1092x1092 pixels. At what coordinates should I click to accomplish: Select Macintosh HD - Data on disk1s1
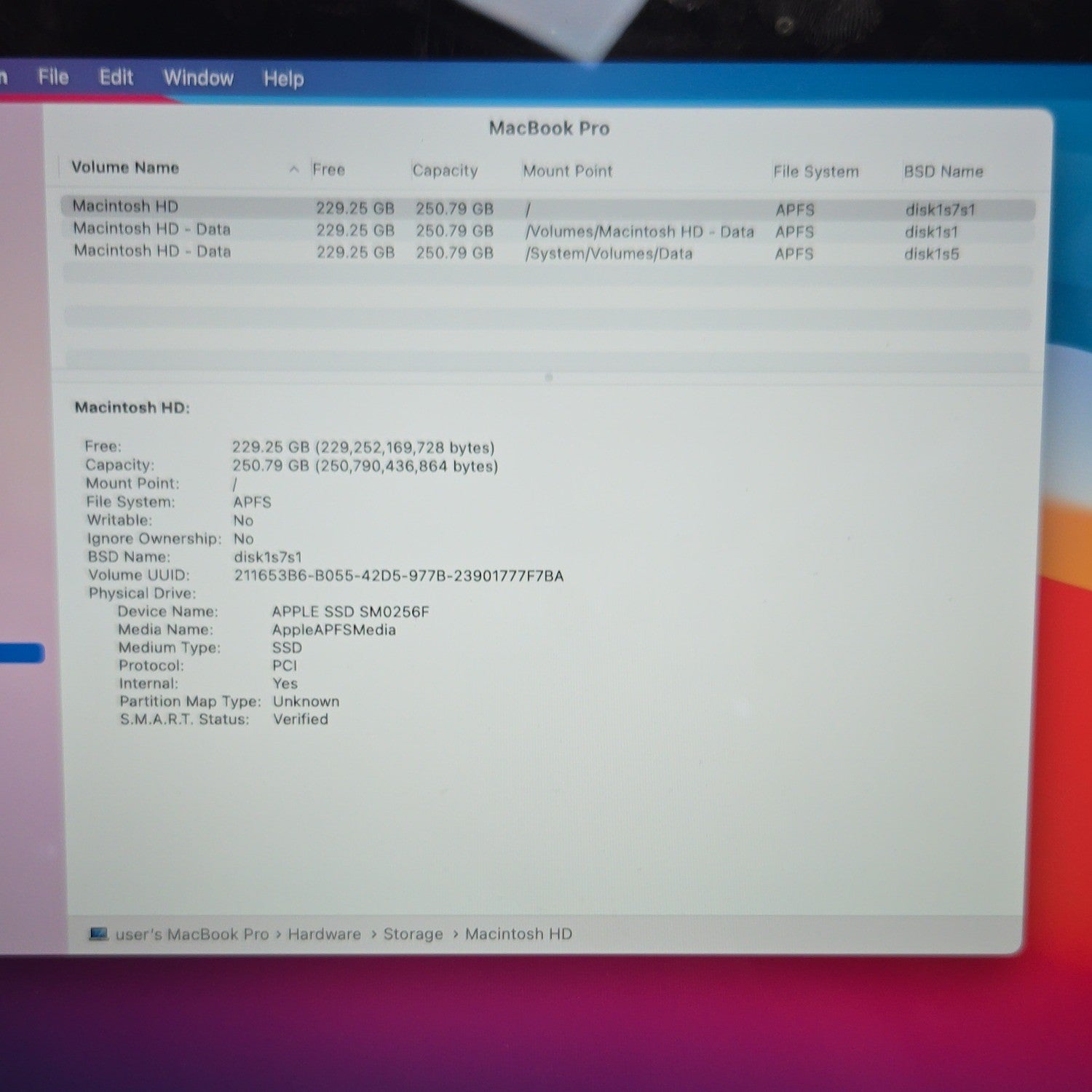tap(547, 231)
